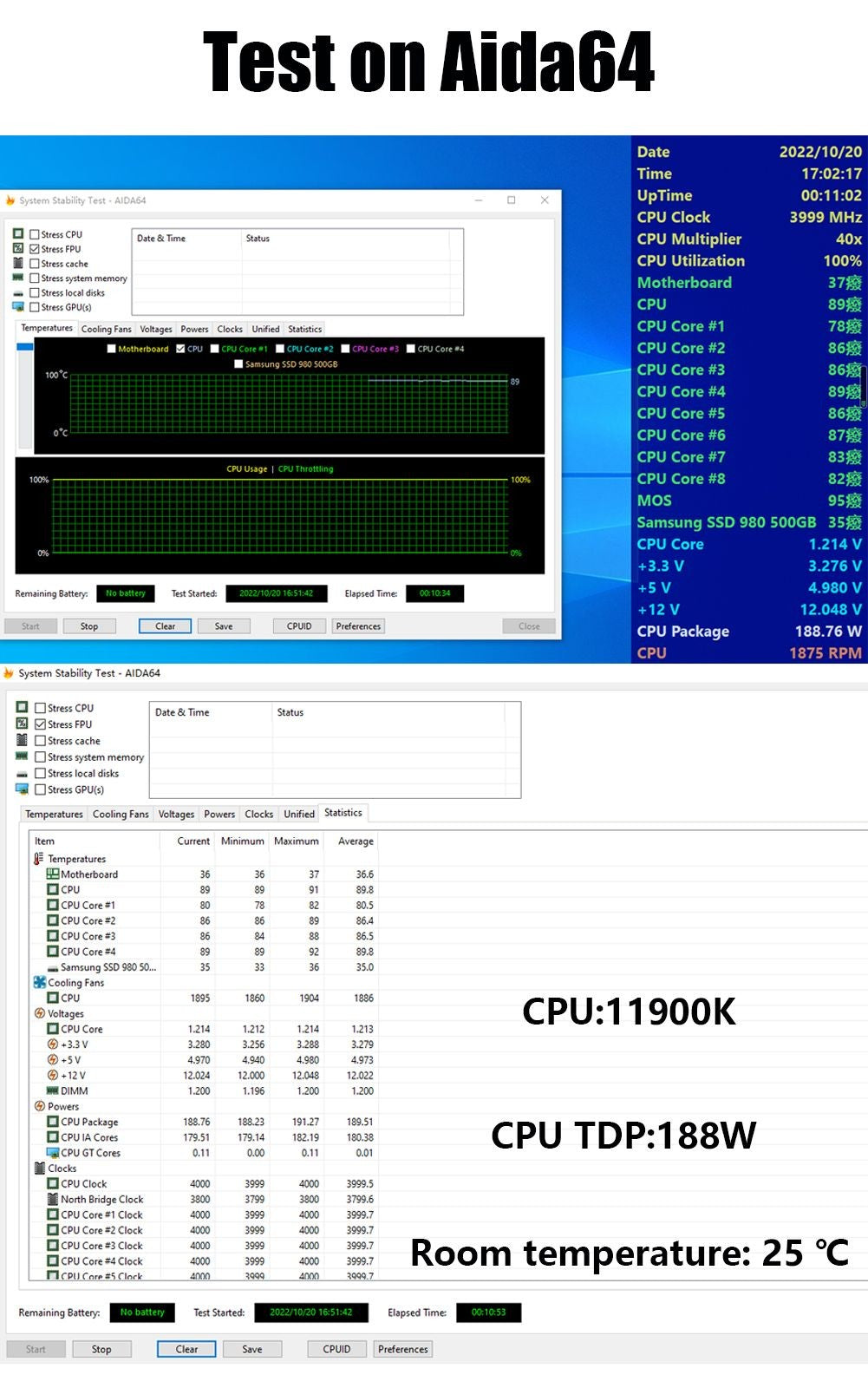
Task: Click the Maximum column header
Action: tap(296, 841)
